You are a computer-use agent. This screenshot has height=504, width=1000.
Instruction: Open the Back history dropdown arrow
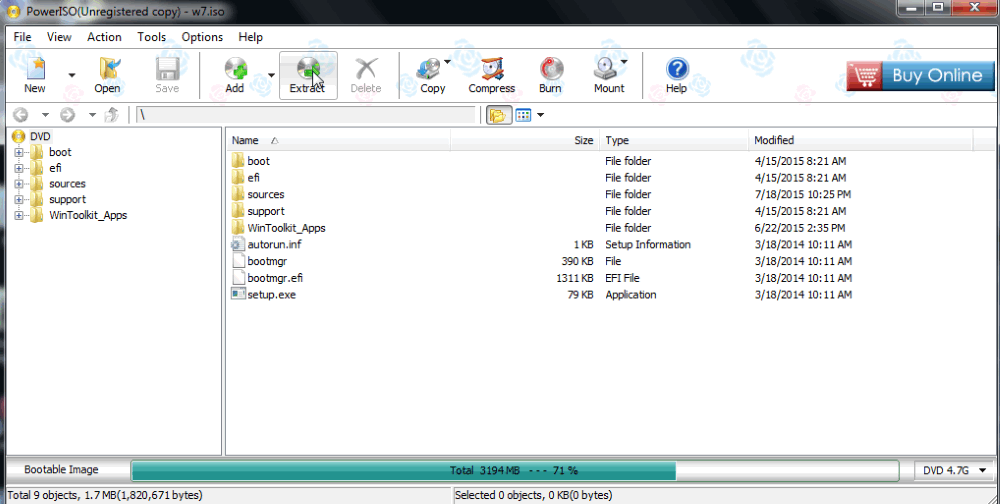[x=45, y=115]
